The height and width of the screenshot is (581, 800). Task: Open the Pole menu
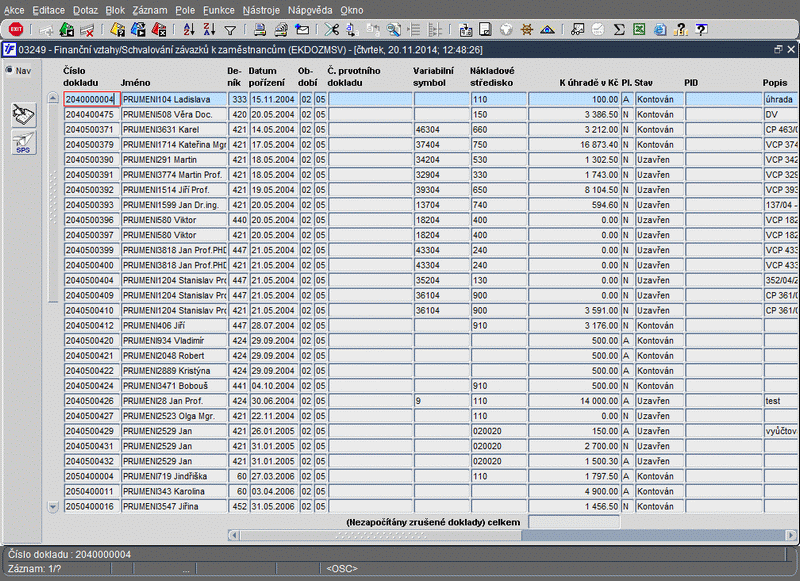click(185, 10)
